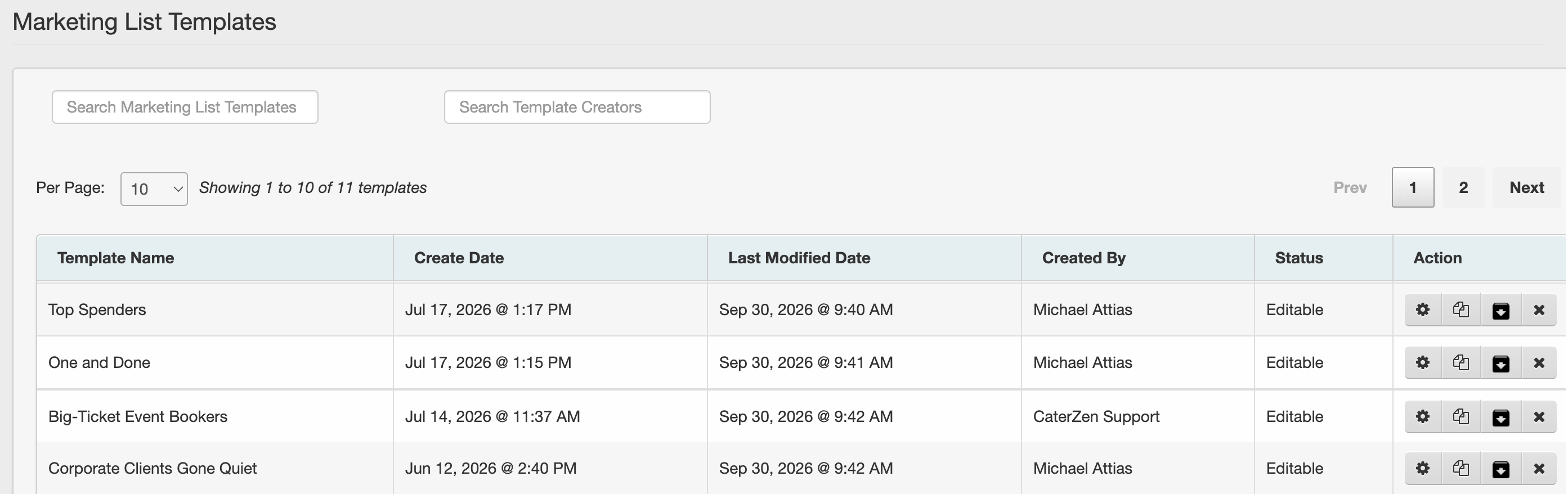Archive the Corporate Clients Gone Quiet template

[1500, 469]
